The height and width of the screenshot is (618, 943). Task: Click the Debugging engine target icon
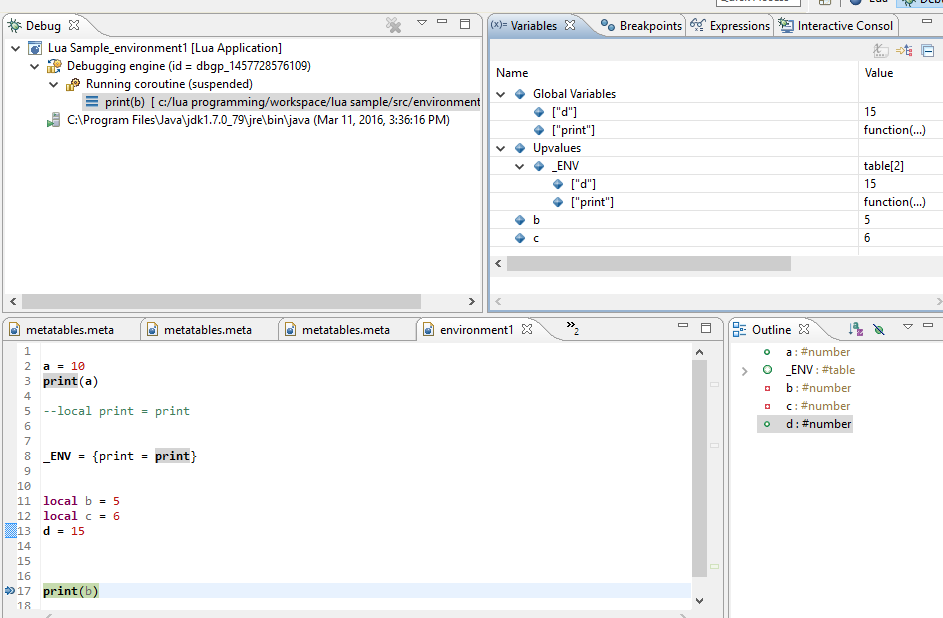tap(54, 66)
